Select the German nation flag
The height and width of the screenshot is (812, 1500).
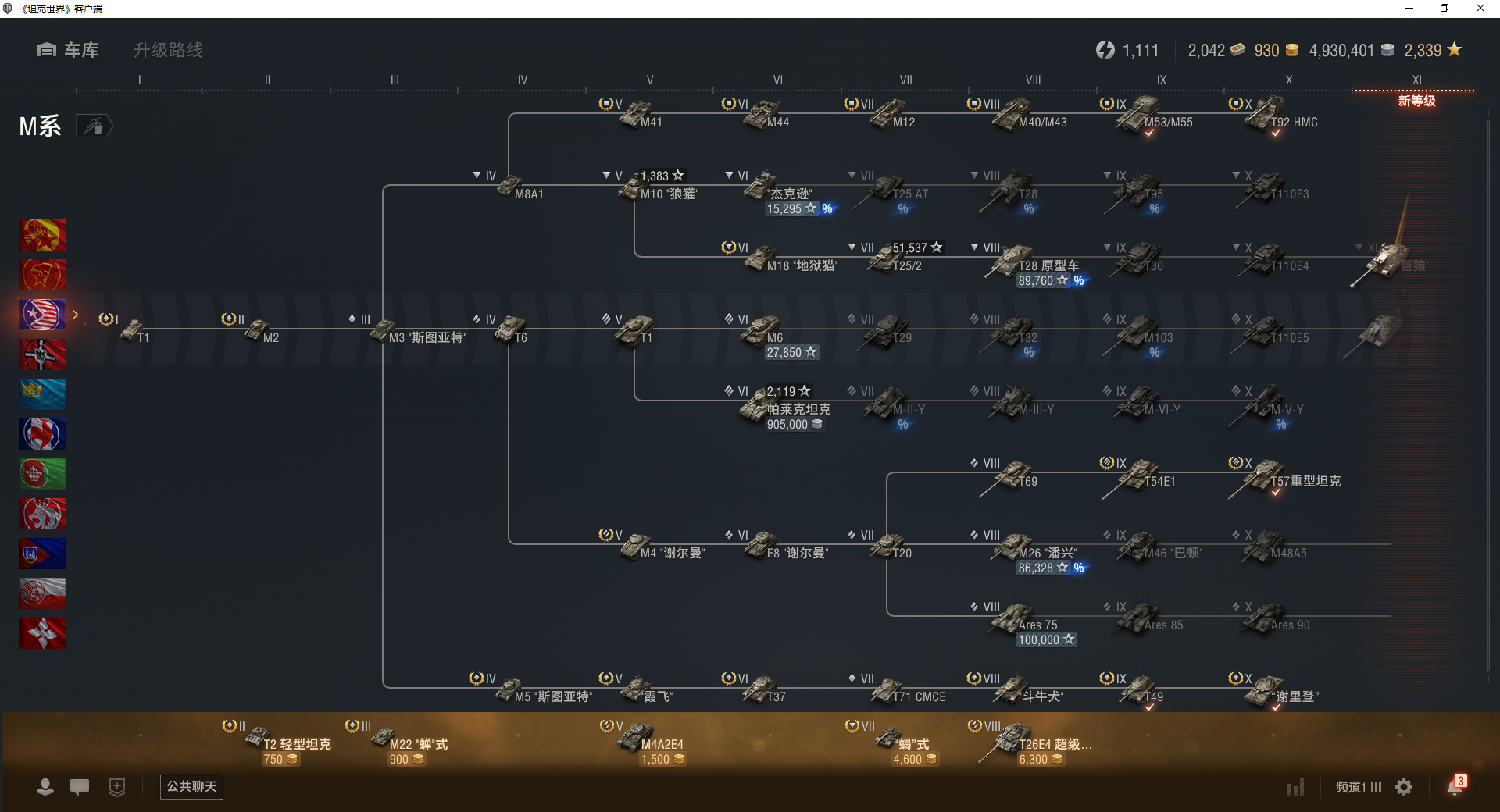click(x=42, y=354)
